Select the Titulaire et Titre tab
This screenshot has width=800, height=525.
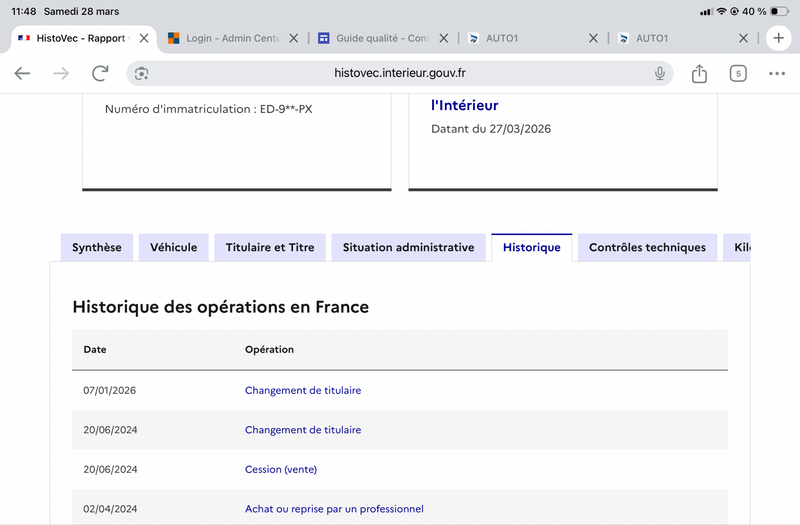pyautogui.click(x=270, y=248)
